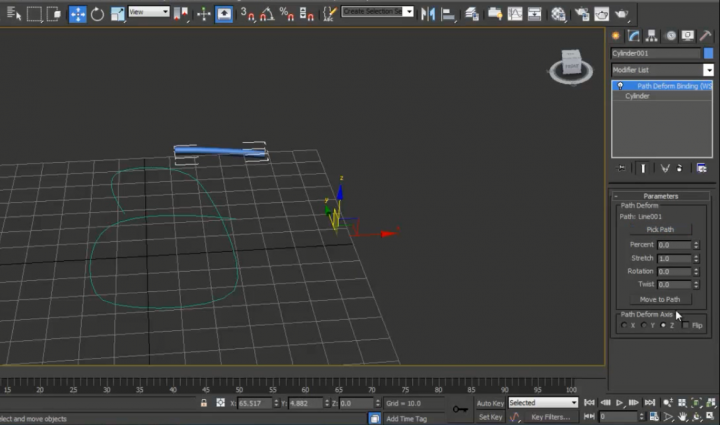This screenshot has width=720, height=425.
Task: Click the Move to Path button
Action: pyautogui.click(x=660, y=299)
